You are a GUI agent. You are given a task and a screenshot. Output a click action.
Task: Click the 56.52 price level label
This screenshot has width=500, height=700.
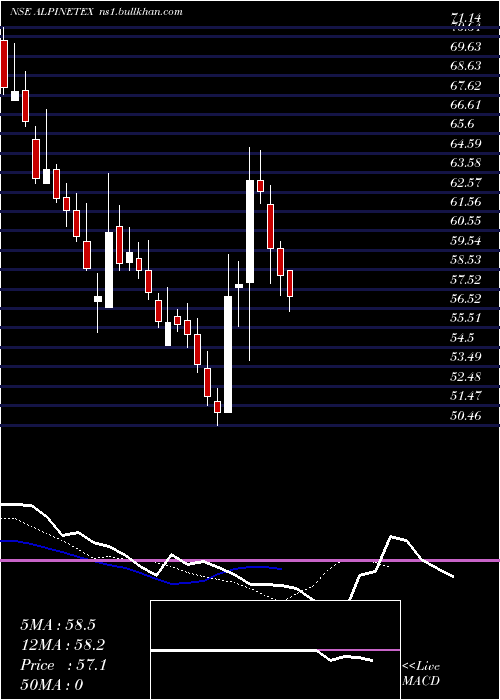coord(466,299)
